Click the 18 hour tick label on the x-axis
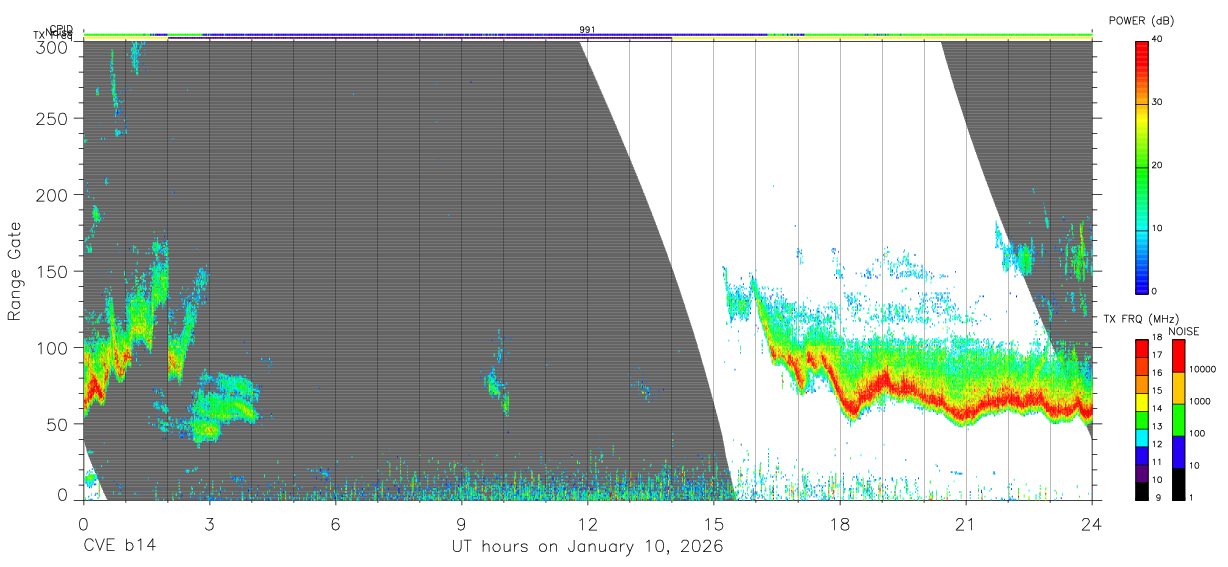 click(x=840, y=523)
